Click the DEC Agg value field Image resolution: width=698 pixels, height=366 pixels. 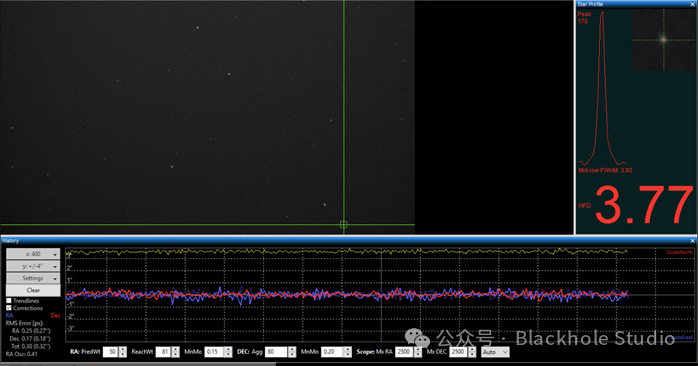276,352
